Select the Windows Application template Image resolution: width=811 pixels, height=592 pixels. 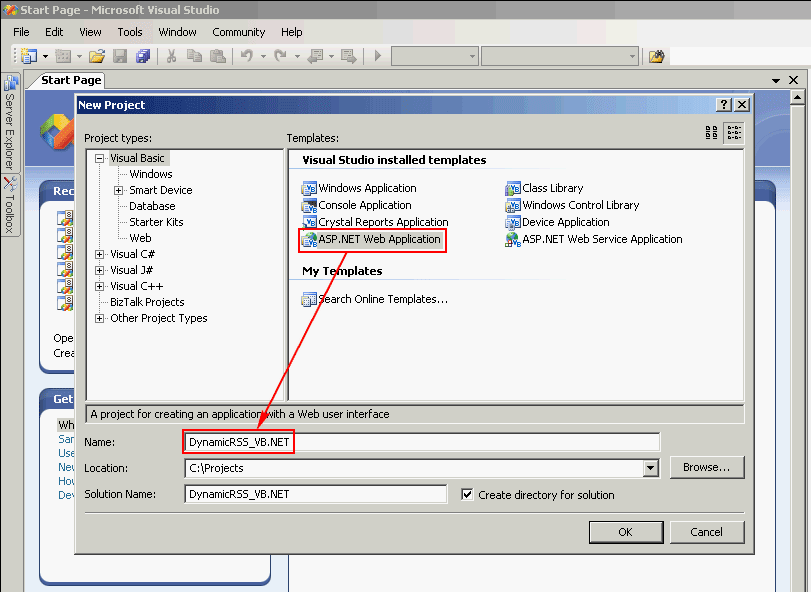tap(359, 188)
